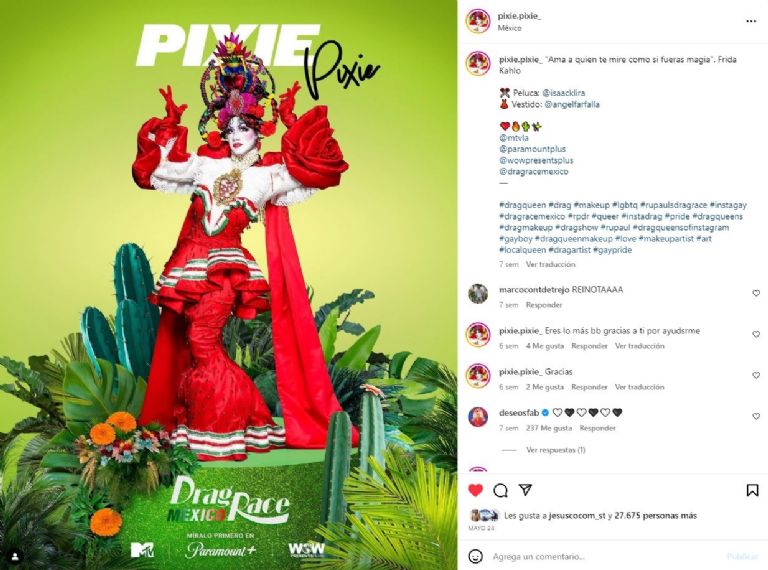Screen dimensions: 768x570
Task: Share post using paper plane icon
Action: click(x=525, y=490)
